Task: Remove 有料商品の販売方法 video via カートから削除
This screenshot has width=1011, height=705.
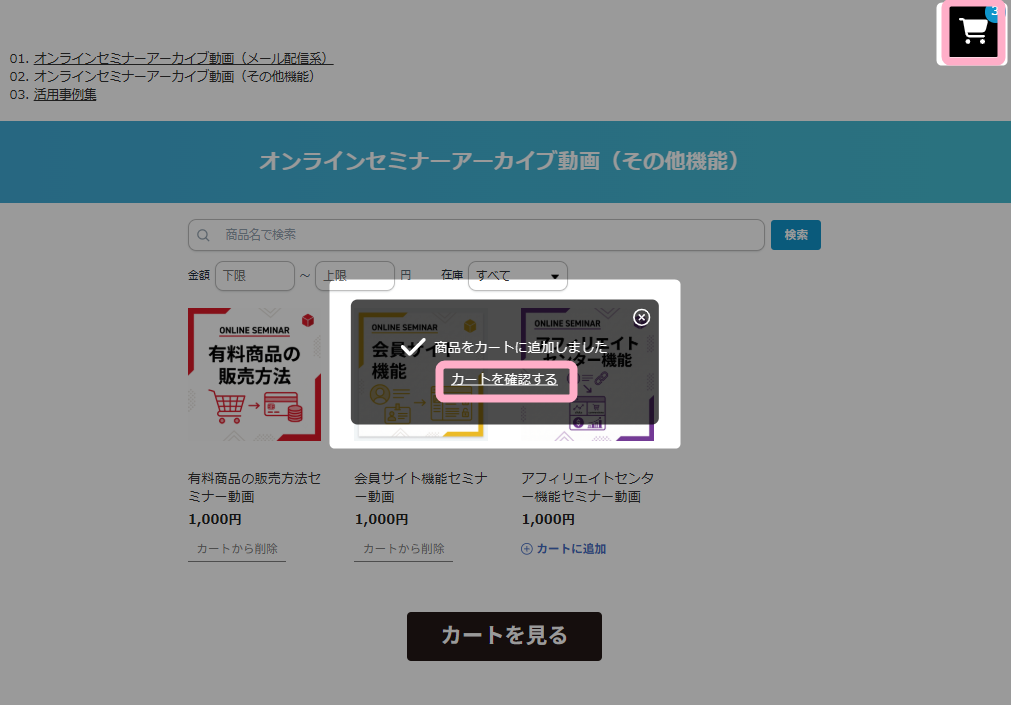Action: point(237,549)
